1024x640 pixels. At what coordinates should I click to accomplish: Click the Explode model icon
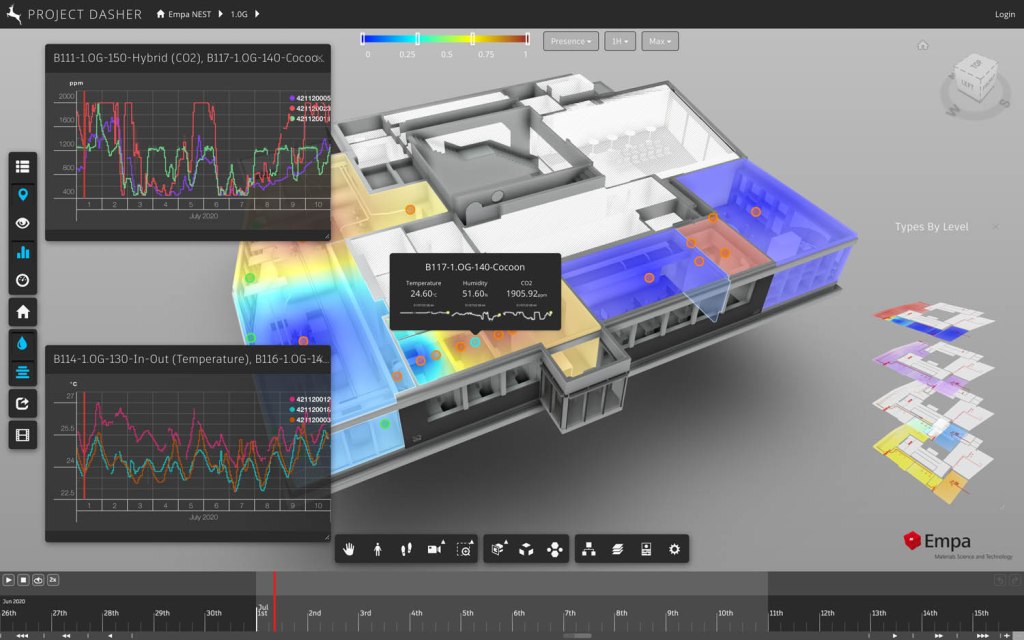tap(555, 549)
